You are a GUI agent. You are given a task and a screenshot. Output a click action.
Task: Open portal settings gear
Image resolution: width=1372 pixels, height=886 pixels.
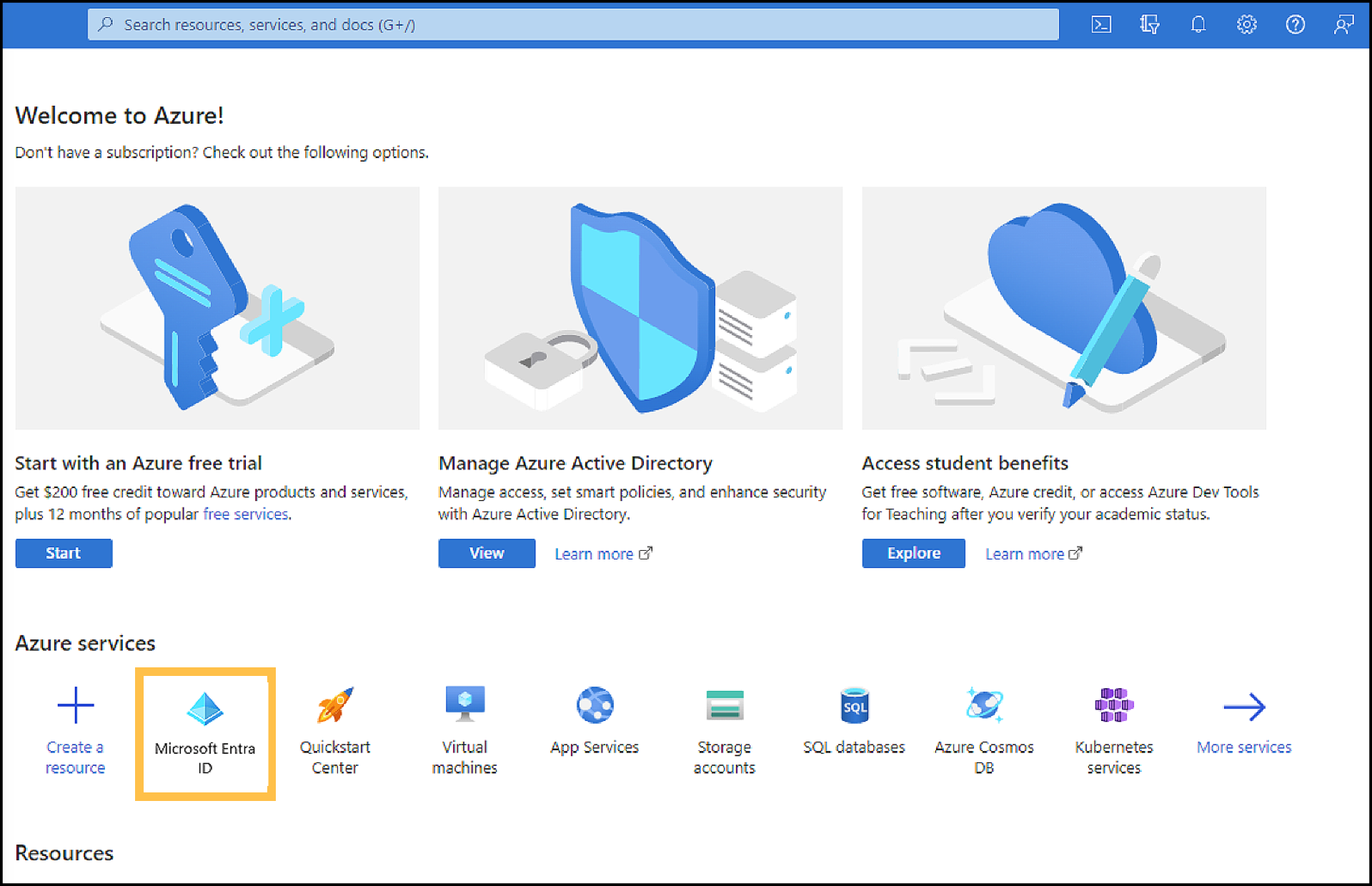coord(1247,24)
